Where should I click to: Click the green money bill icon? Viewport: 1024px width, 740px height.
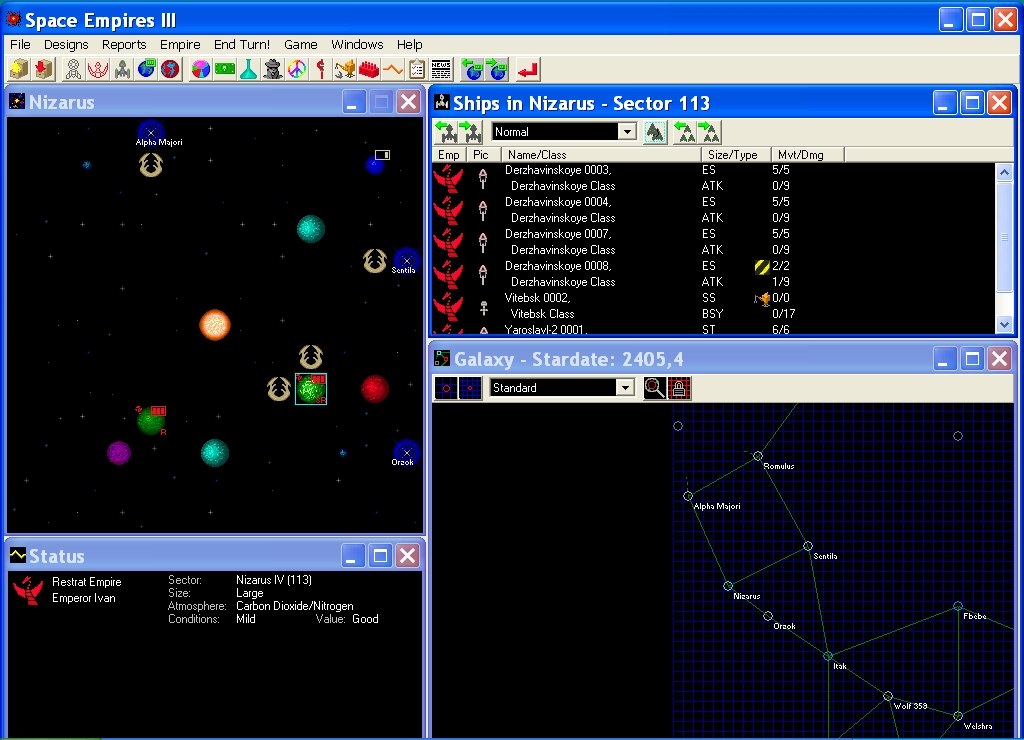[224, 69]
